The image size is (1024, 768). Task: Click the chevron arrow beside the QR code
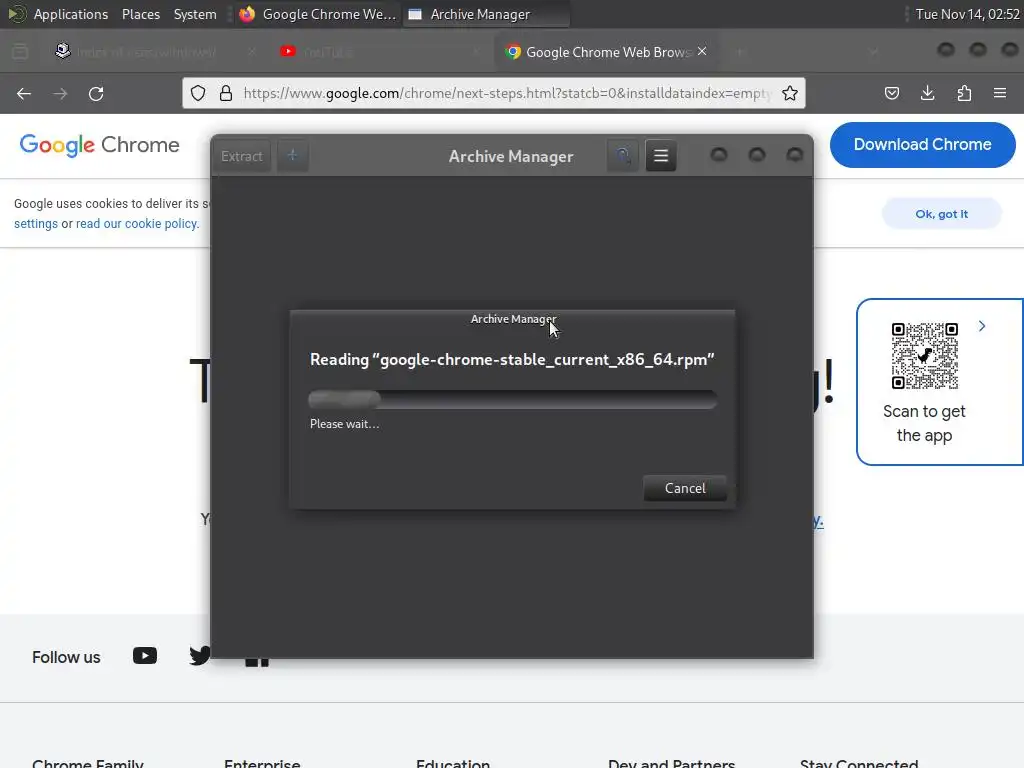[x=982, y=326]
